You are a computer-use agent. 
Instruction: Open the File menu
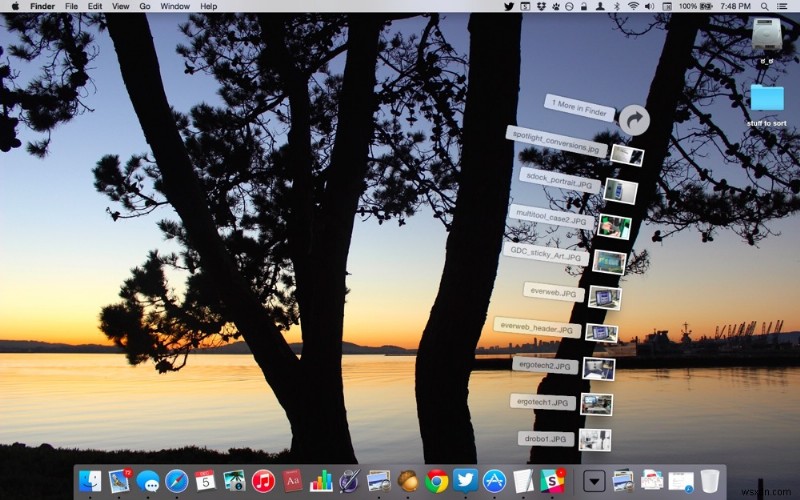click(x=71, y=6)
